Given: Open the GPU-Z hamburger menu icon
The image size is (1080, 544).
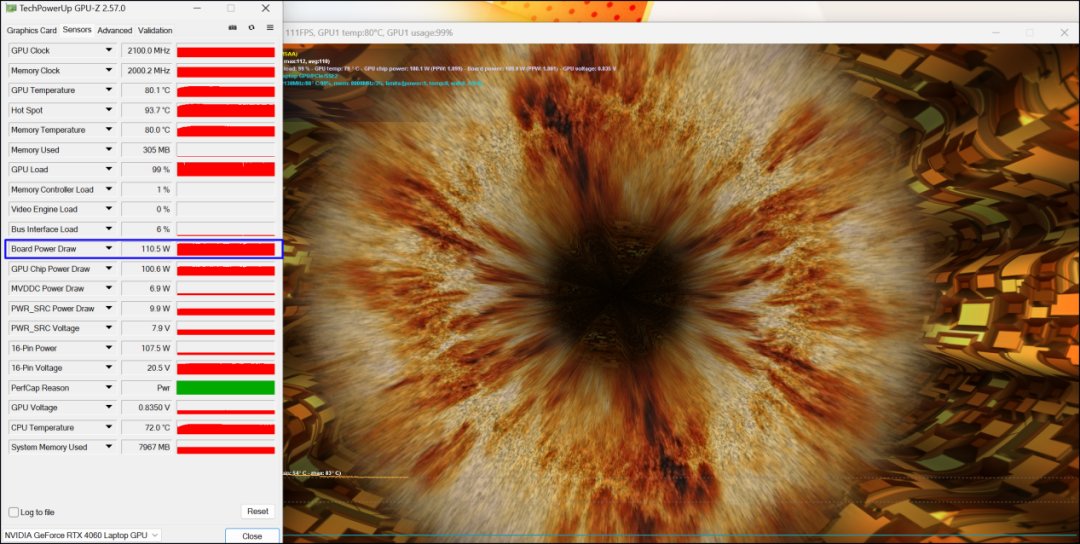Looking at the screenshot, I should [270, 28].
